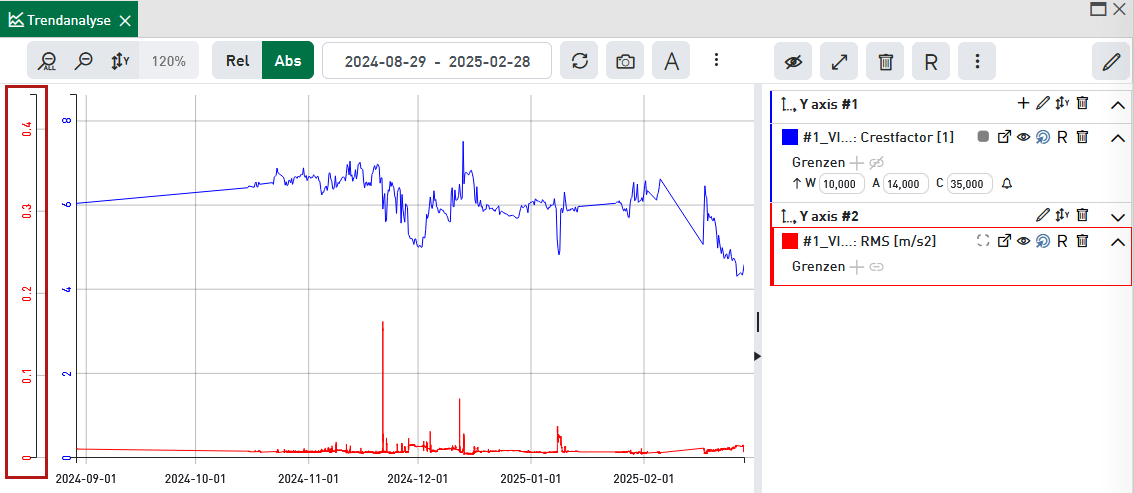Click the link icon beside RMS Grenzen
This screenshot has width=1134, height=493.
click(877, 267)
